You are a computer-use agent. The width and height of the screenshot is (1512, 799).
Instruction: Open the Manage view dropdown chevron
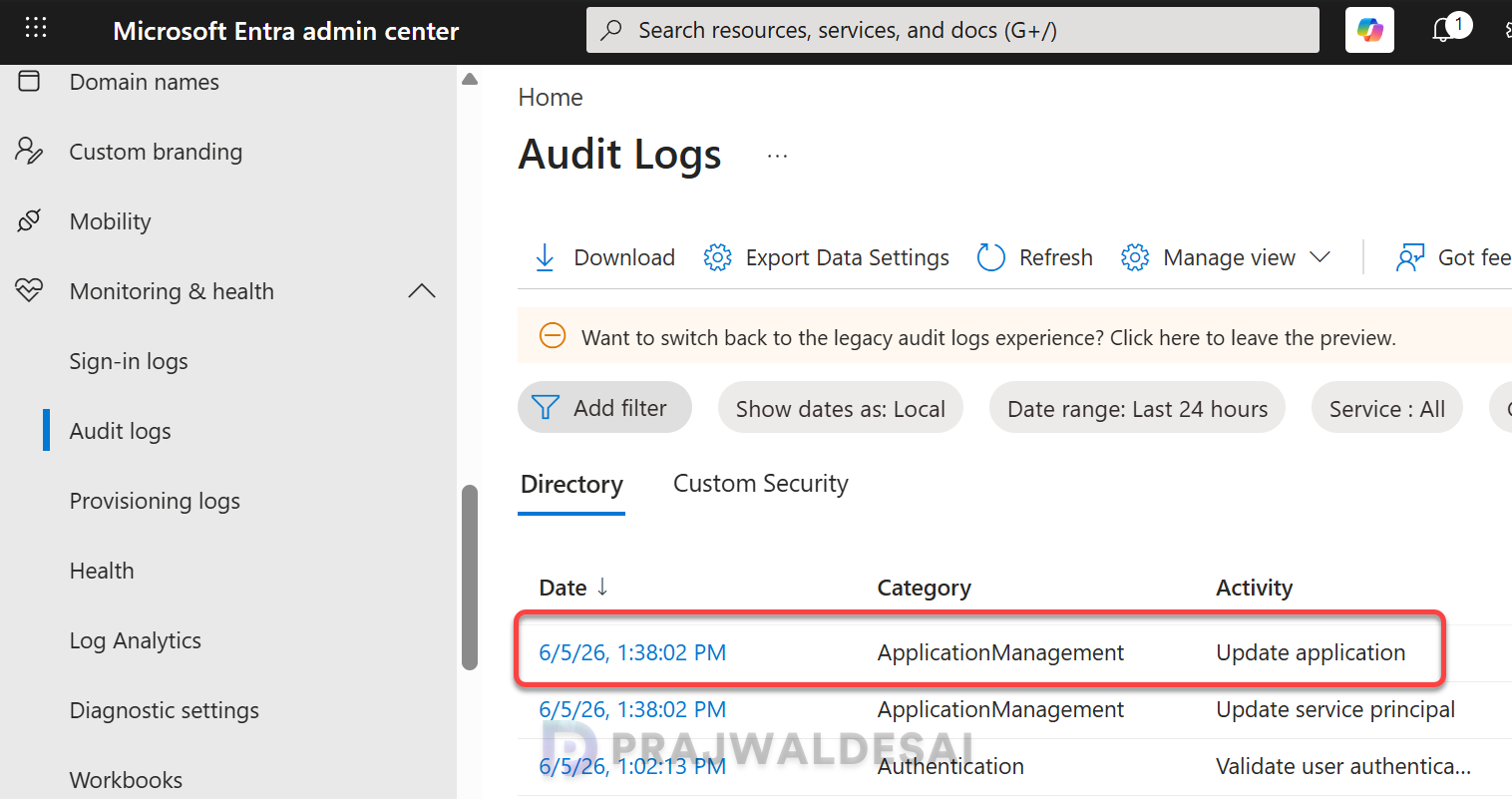(x=1320, y=257)
